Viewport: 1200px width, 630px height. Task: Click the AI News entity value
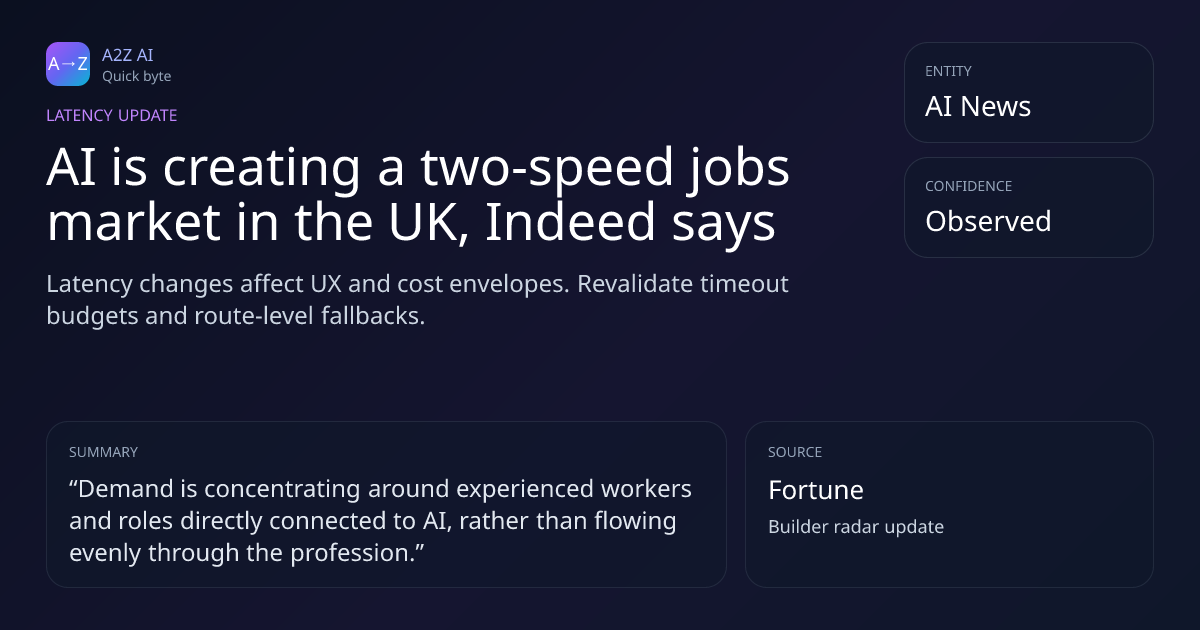[978, 106]
